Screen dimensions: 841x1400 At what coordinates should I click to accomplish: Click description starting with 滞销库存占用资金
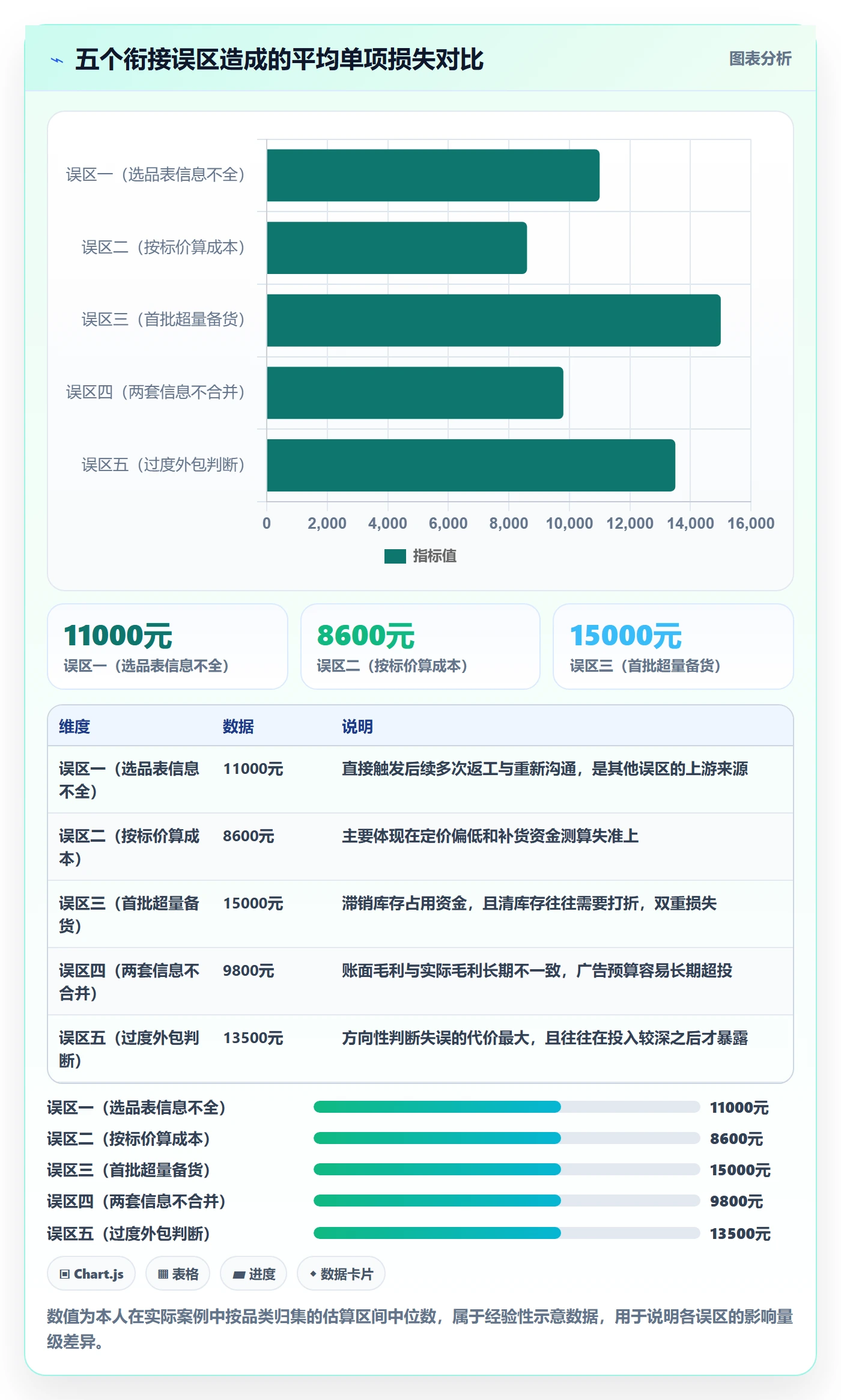[x=529, y=904]
